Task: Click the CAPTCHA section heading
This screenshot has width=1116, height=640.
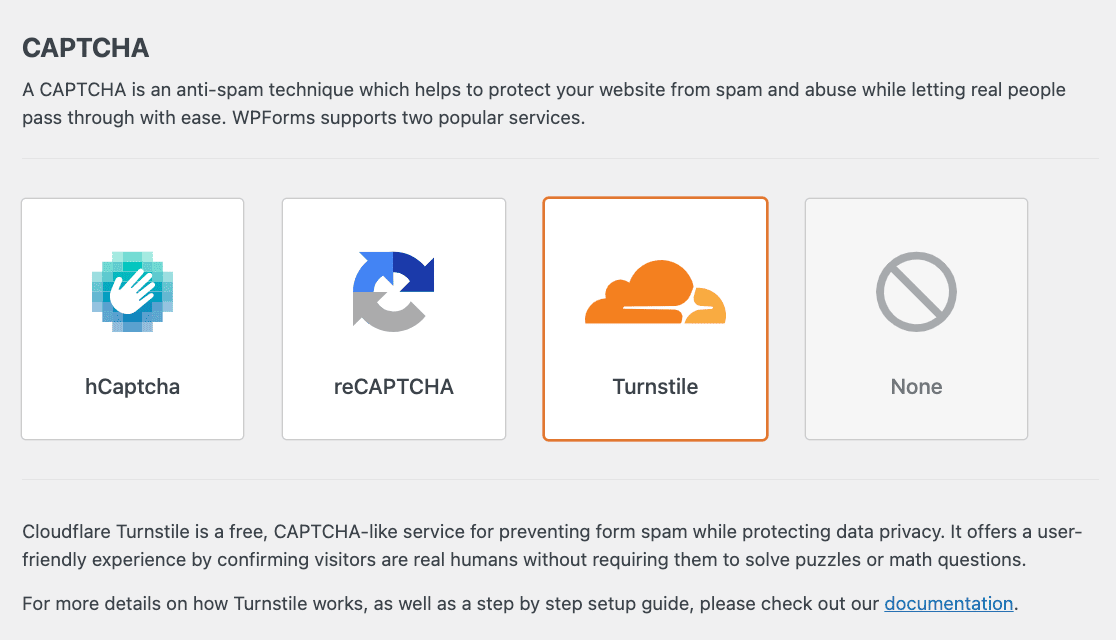Action: (85, 47)
